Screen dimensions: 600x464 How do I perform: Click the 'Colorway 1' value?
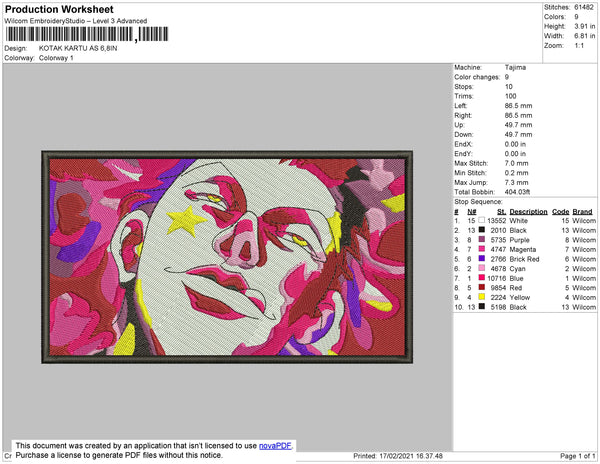coord(56,58)
